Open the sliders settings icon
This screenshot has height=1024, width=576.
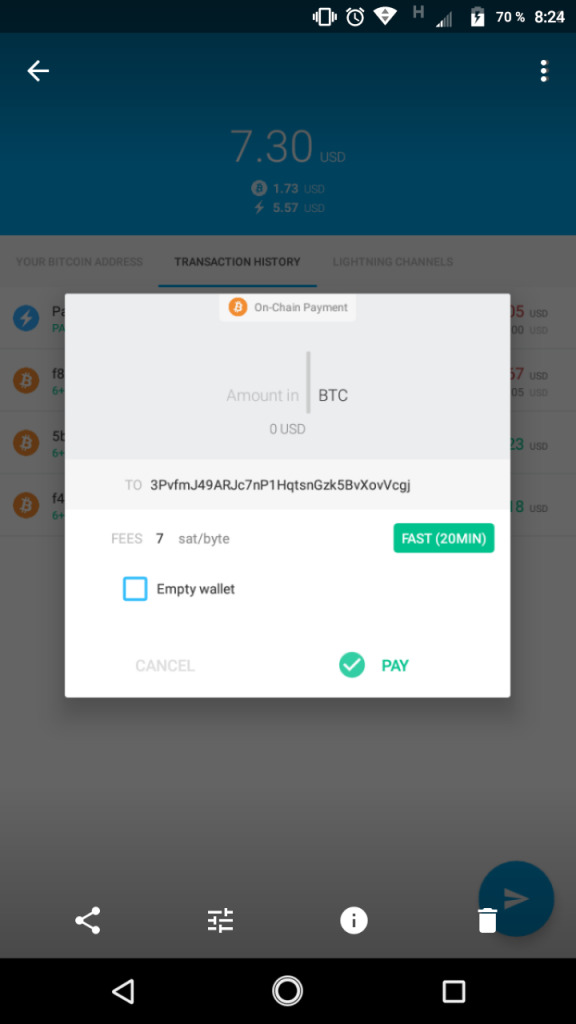click(x=221, y=920)
